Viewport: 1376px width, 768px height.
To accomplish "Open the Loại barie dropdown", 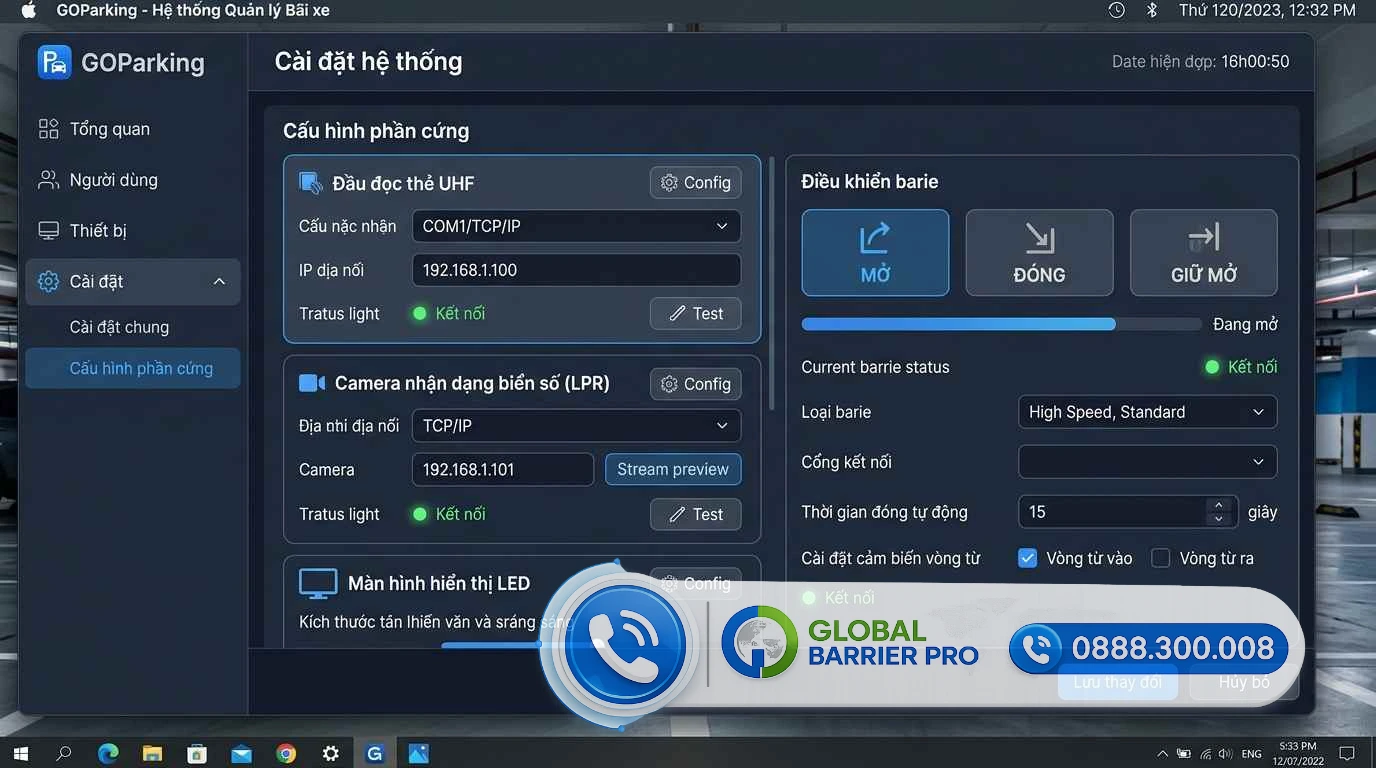I will [x=1147, y=412].
